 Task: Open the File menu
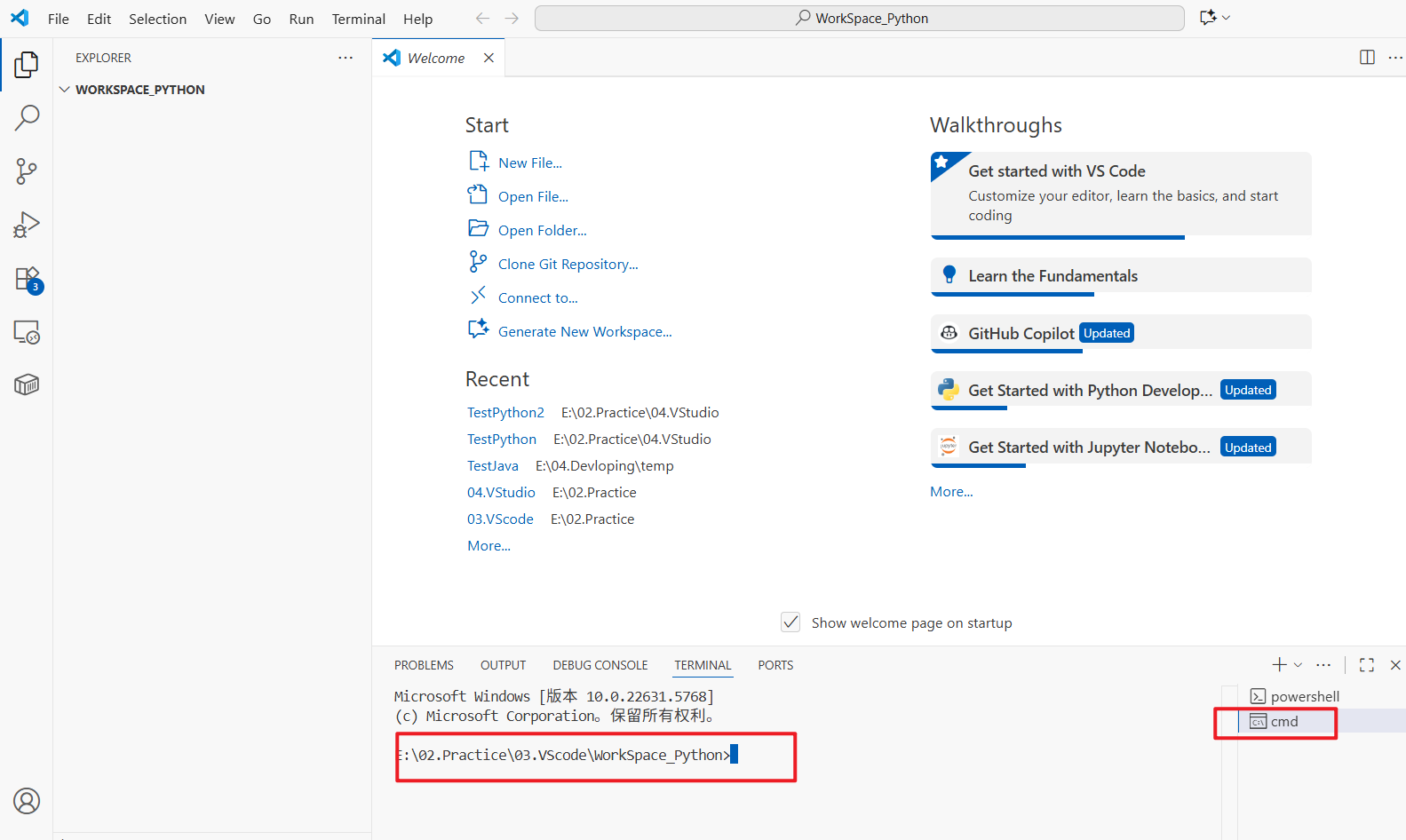click(59, 19)
